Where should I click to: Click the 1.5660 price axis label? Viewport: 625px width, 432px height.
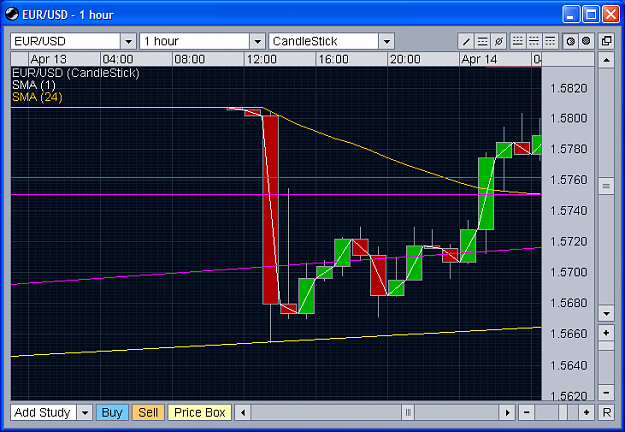click(x=568, y=333)
